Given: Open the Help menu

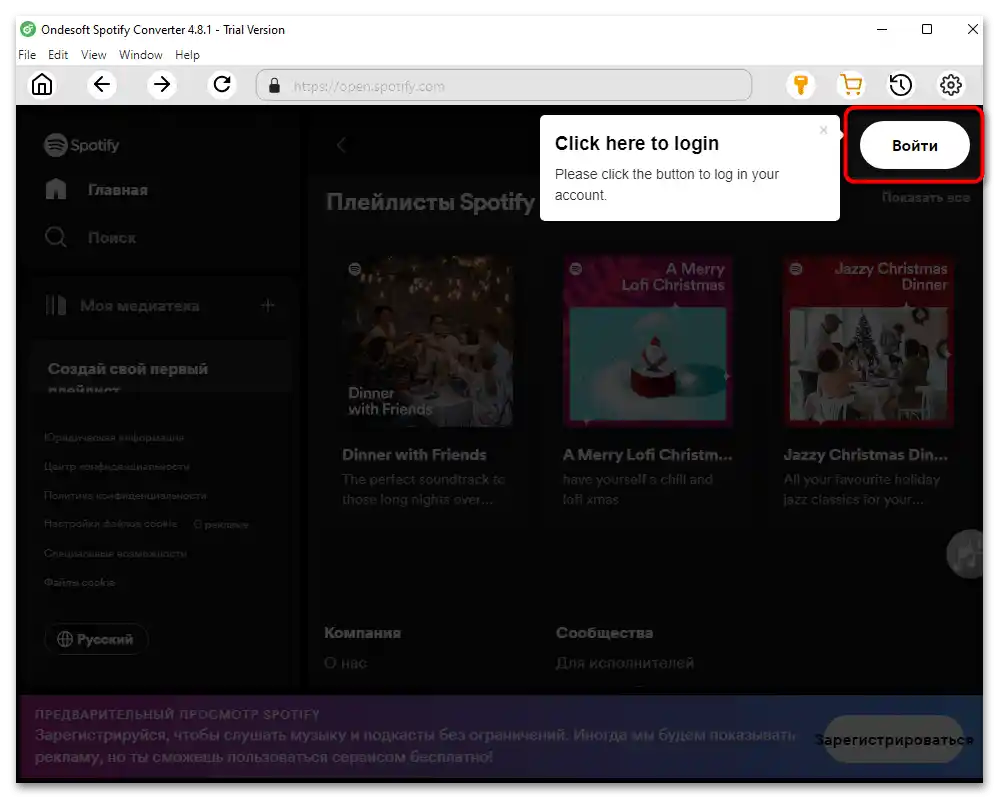Looking at the screenshot, I should tap(187, 55).
